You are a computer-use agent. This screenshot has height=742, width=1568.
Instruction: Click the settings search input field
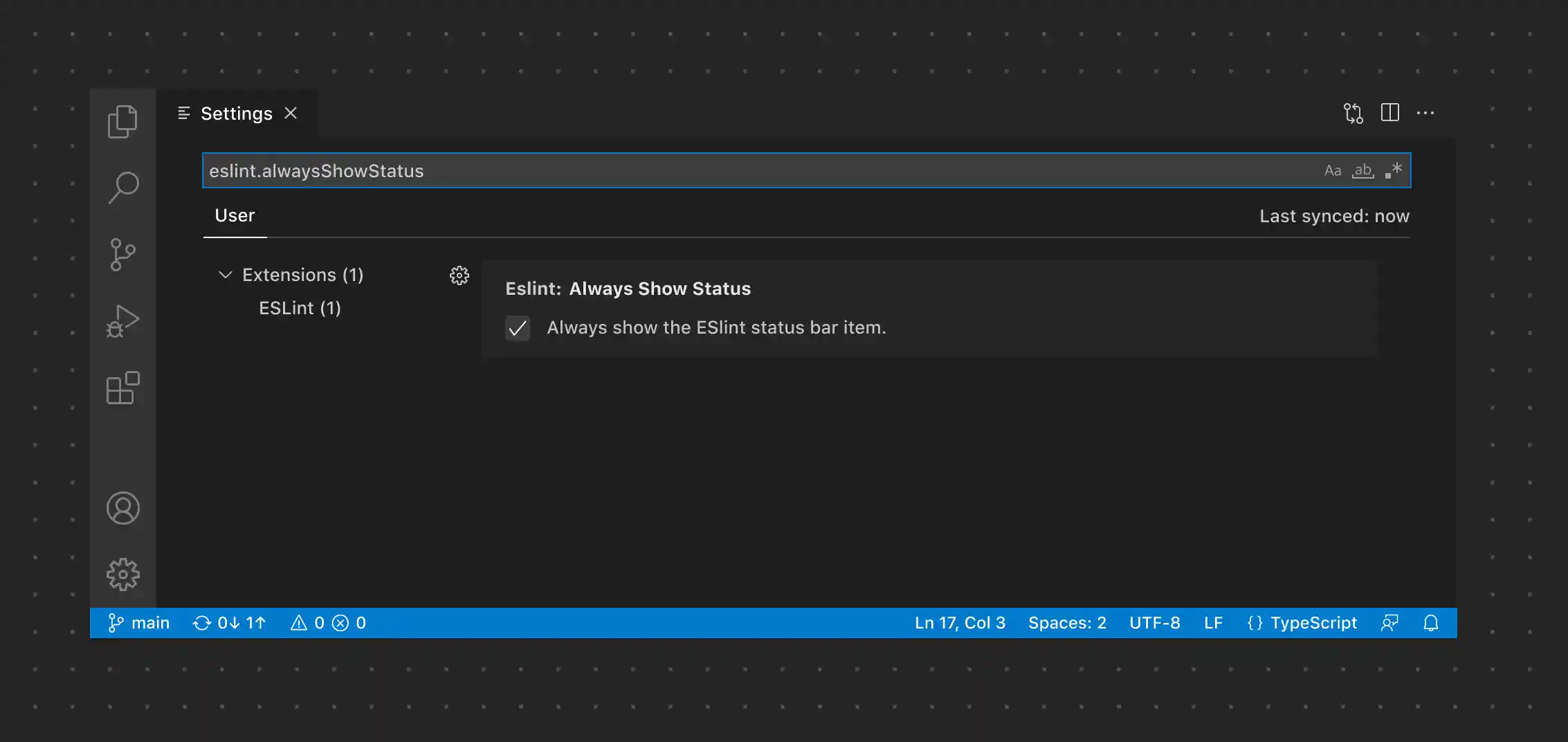(x=623, y=170)
